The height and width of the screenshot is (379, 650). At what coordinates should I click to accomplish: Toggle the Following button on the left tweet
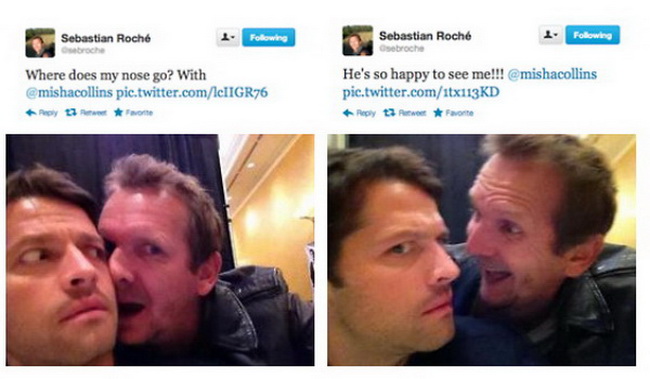coord(269,37)
